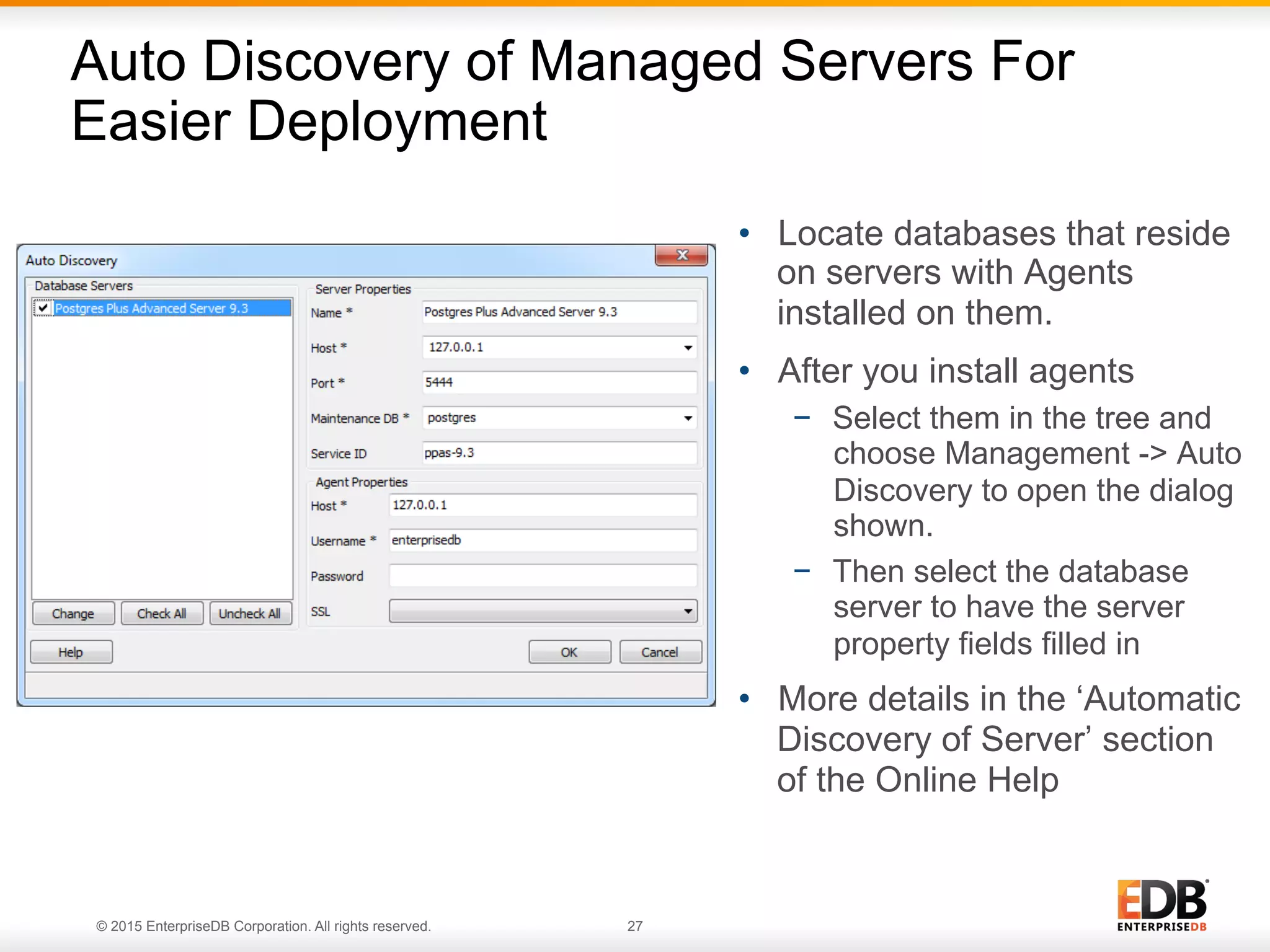Expand the Maintenance DB dropdown
This screenshot has height=952, width=1270.
688,418
